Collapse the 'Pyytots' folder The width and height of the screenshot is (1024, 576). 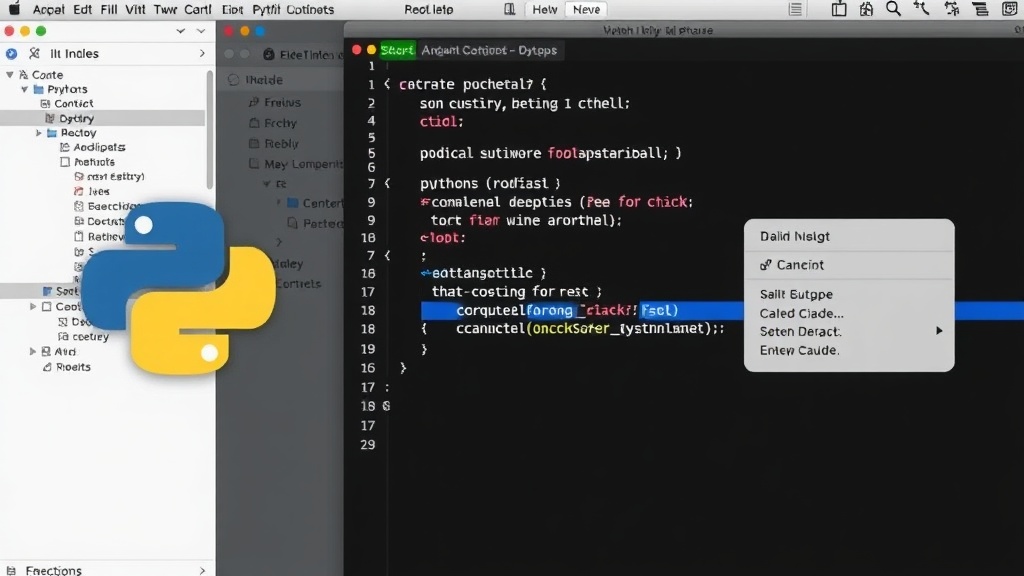[24, 89]
